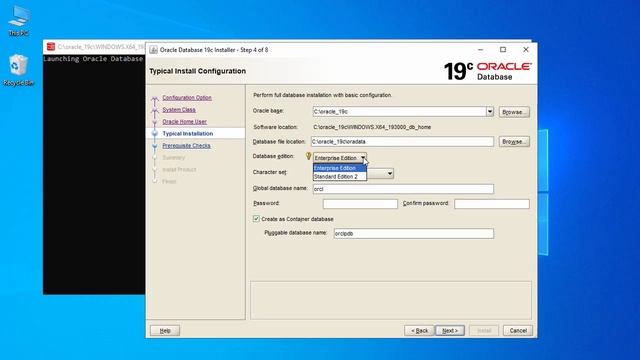The width and height of the screenshot is (640, 360).
Task: Focus the Database file location field
Action: coord(402,142)
